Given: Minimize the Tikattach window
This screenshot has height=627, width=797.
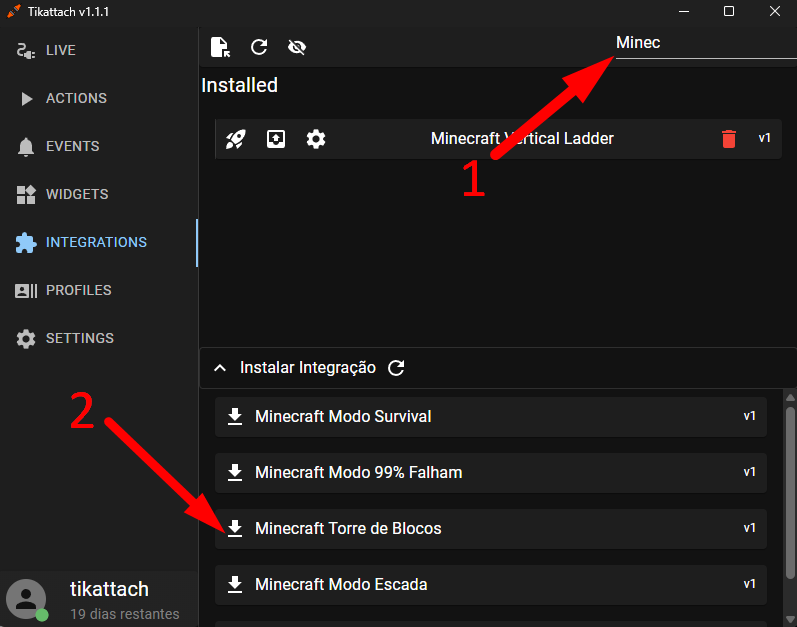Looking at the screenshot, I should point(684,11).
